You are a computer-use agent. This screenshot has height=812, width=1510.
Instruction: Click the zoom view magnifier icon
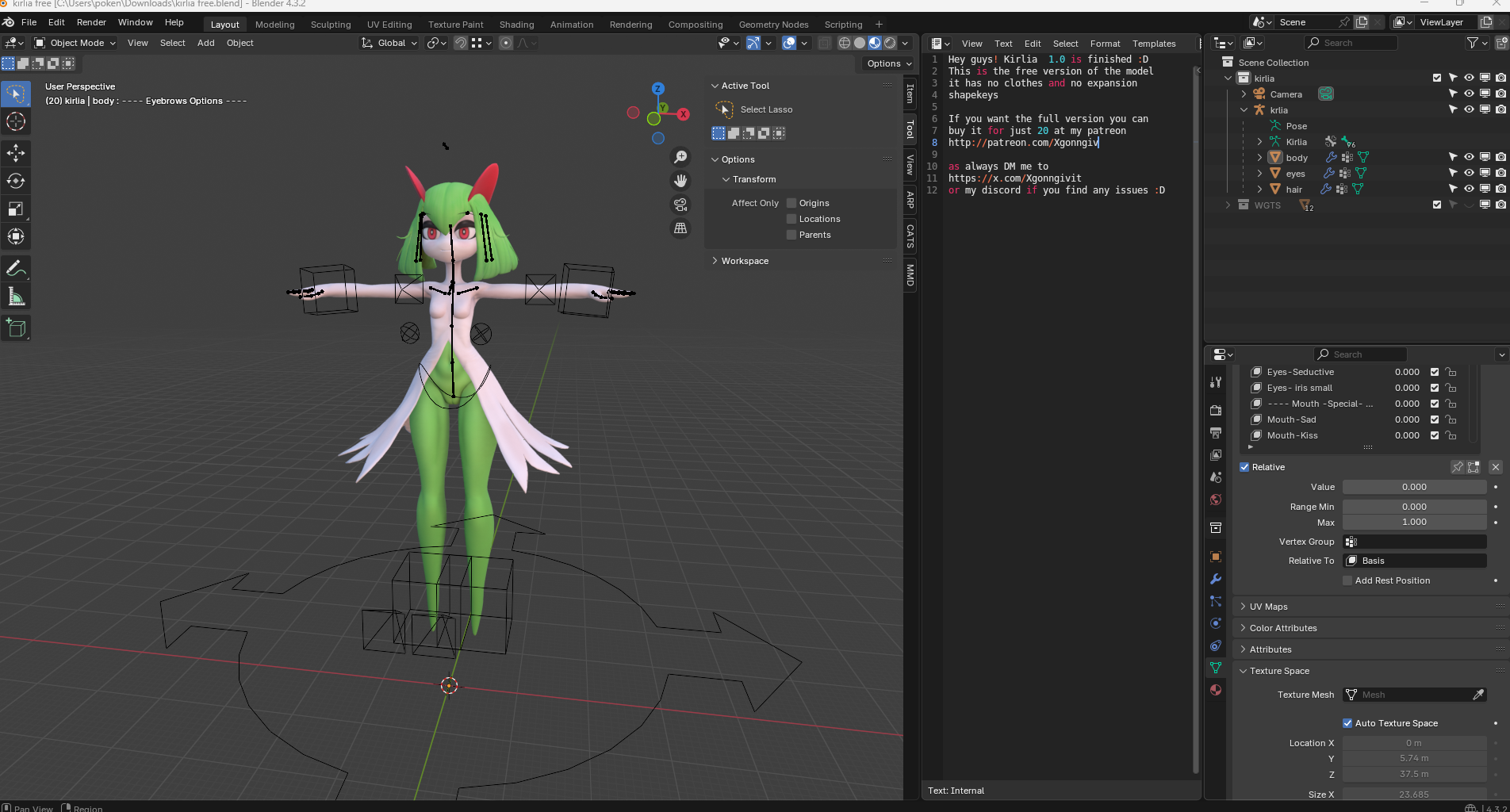[x=680, y=157]
